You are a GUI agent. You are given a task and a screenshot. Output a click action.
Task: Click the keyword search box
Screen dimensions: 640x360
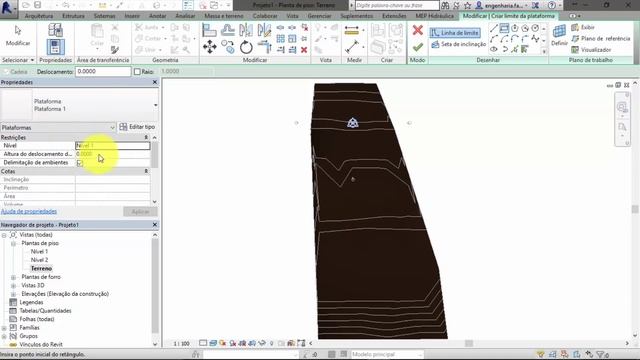point(397,5)
